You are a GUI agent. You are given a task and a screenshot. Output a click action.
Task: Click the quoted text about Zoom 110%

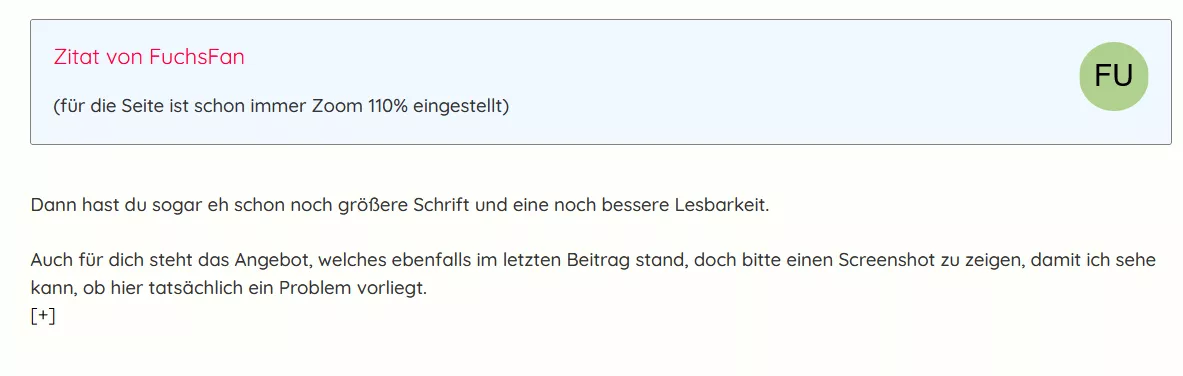(x=281, y=106)
